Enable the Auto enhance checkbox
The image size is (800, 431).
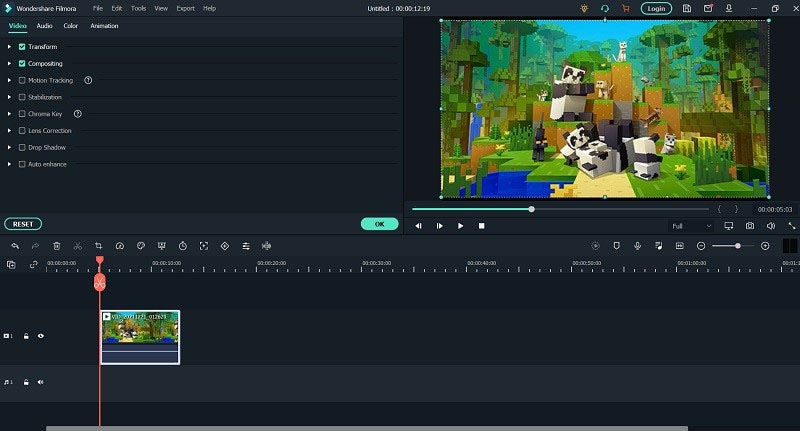point(22,164)
